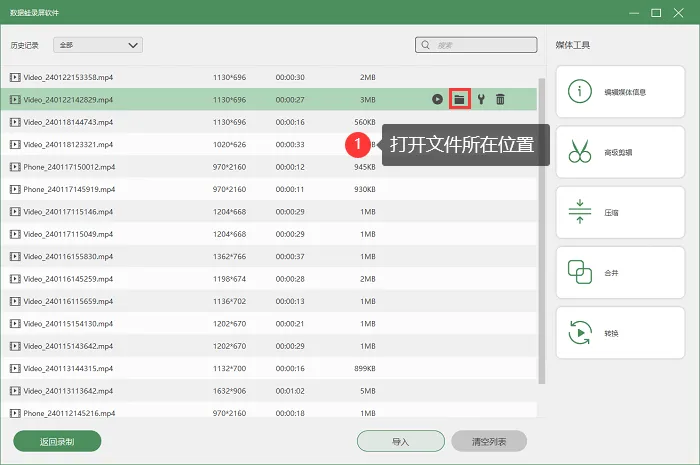Select row Video_240115143642.mp4

(x=269, y=346)
